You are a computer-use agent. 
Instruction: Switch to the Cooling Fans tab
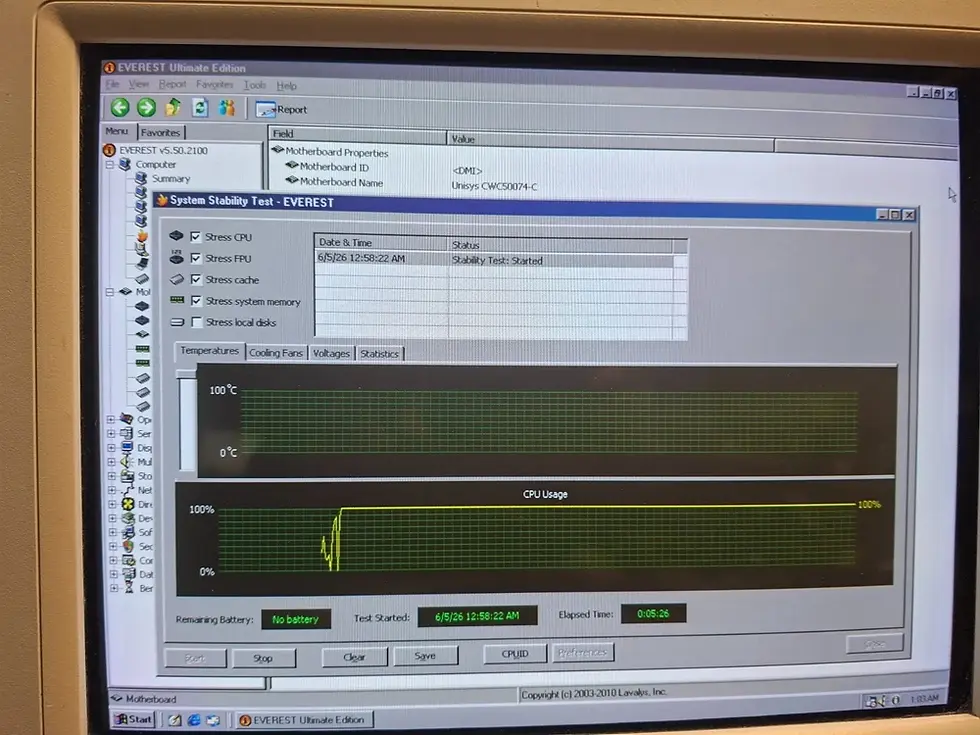[x=276, y=352]
